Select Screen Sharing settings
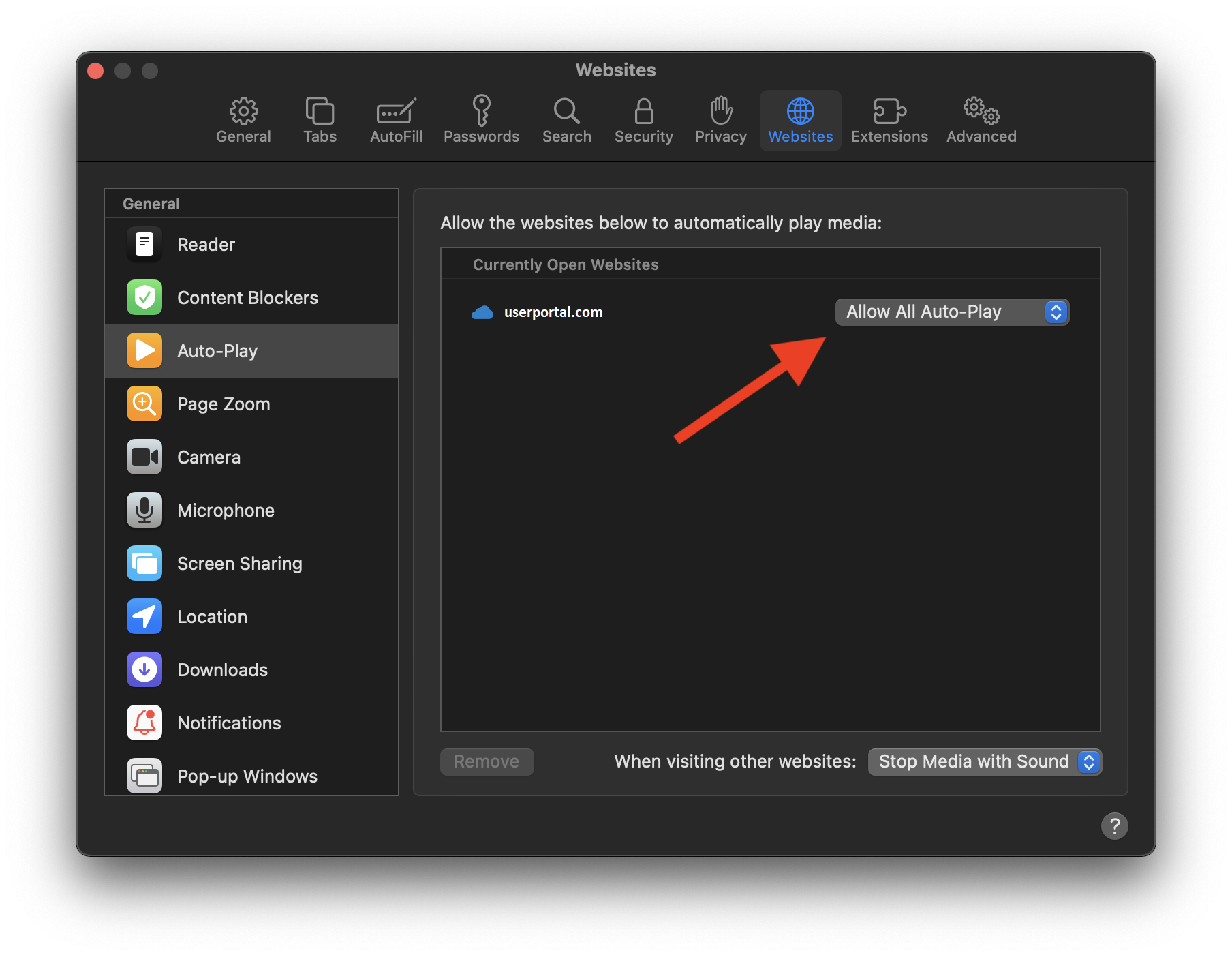1232x957 pixels. [239, 564]
